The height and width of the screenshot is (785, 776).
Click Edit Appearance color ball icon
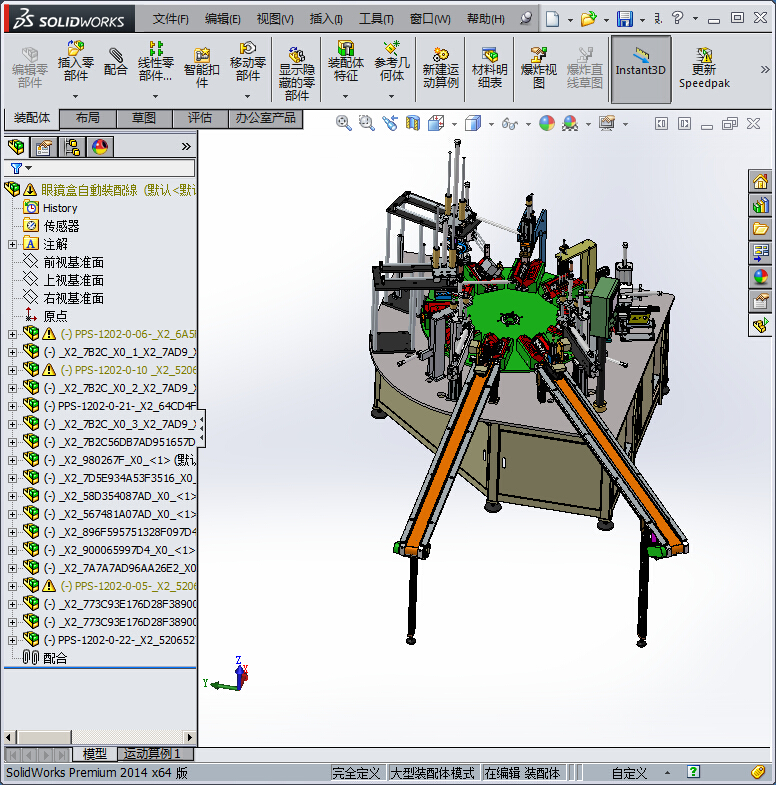coord(547,123)
